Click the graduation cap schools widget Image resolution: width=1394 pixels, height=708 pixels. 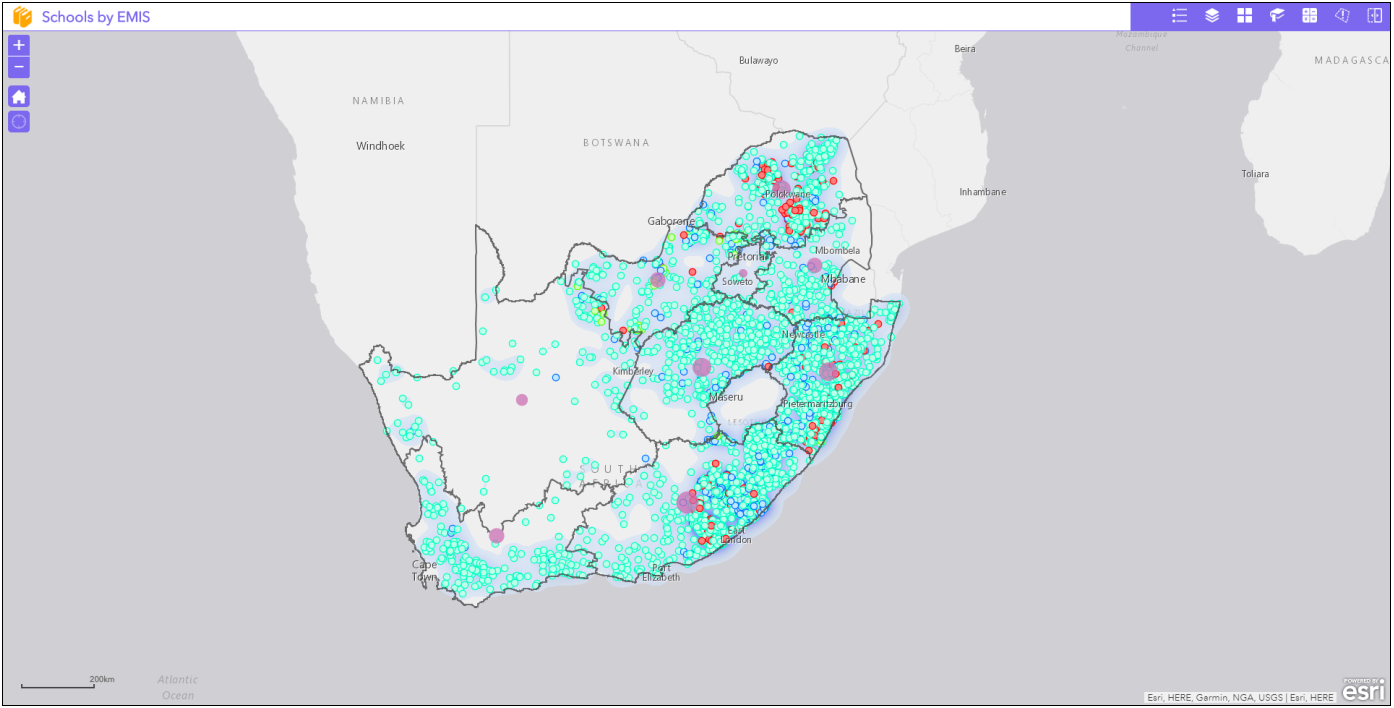coord(1277,16)
